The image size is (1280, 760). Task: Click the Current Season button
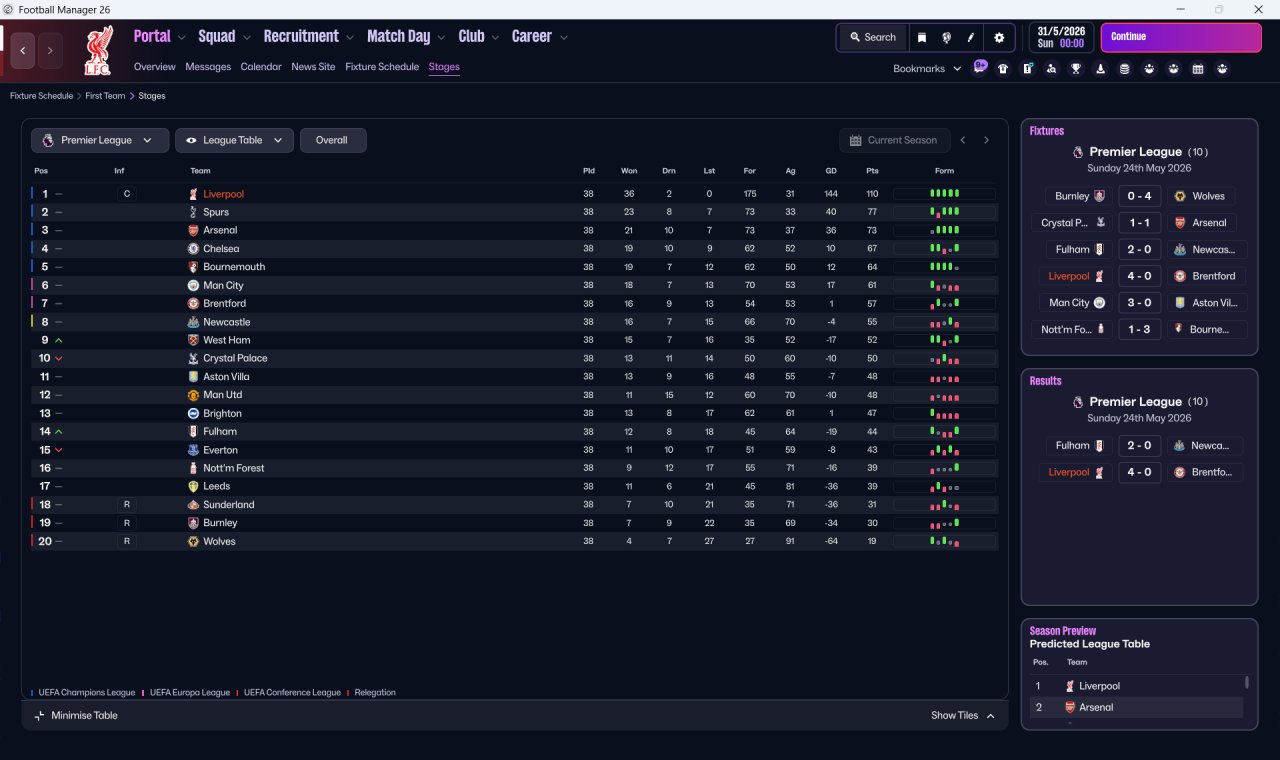click(894, 140)
